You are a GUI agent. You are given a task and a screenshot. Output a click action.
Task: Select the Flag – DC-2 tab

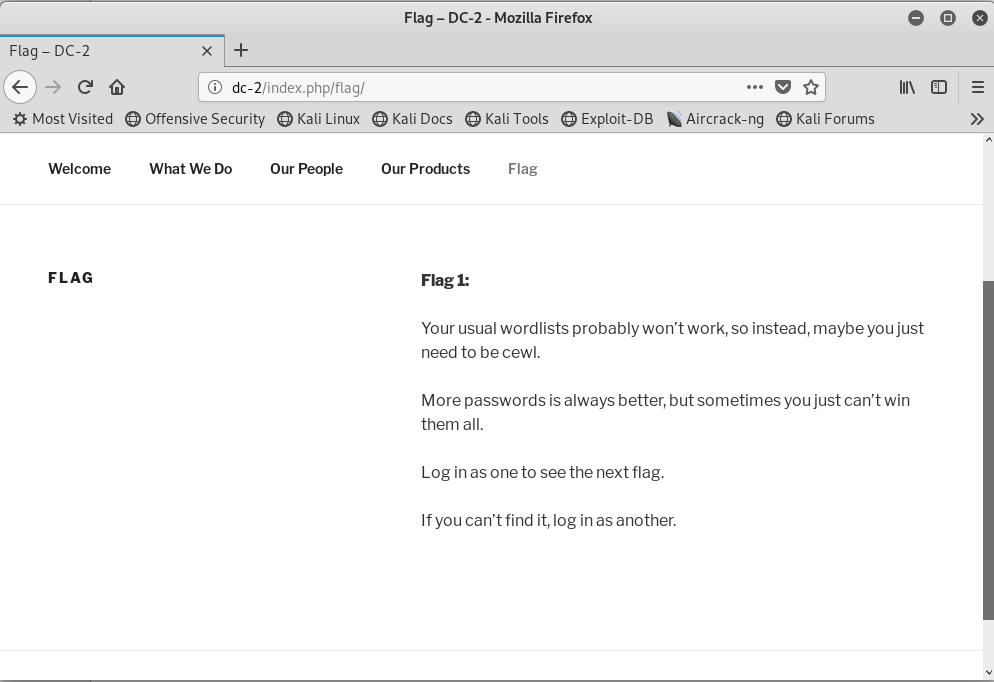pos(112,51)
